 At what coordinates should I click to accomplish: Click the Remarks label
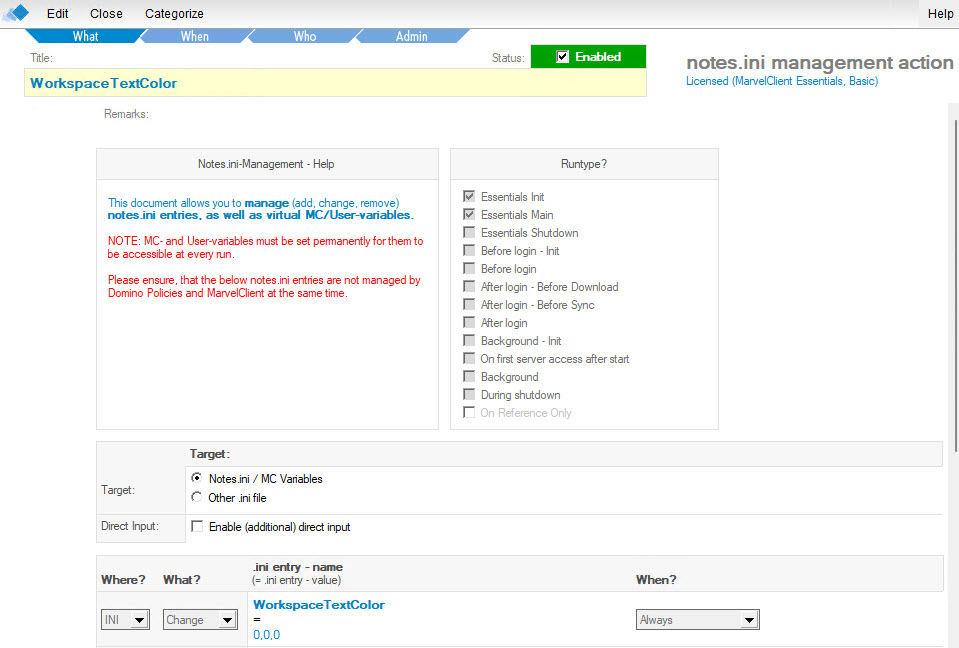(126, 114)
